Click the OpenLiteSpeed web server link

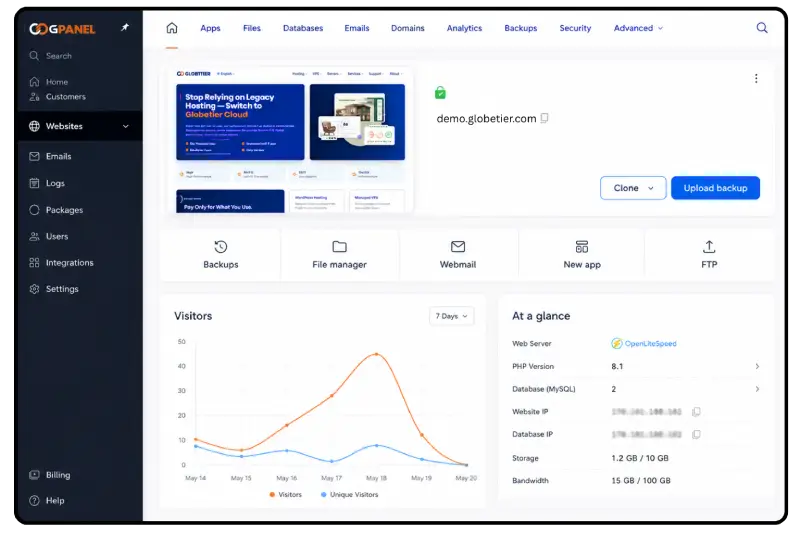point(644,343)
